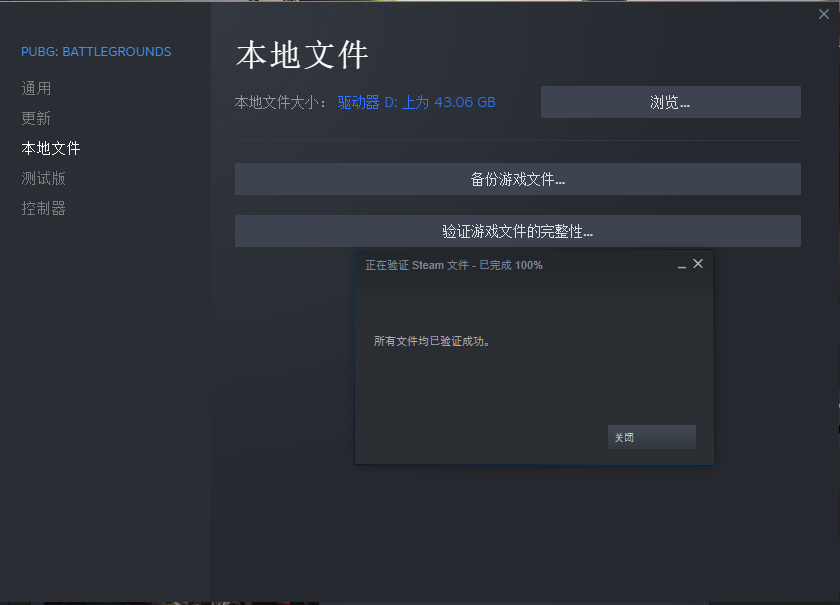Click 验证游戏文件的完整性... button
This screenshot has width=840, height=605.
pos(518,231)
